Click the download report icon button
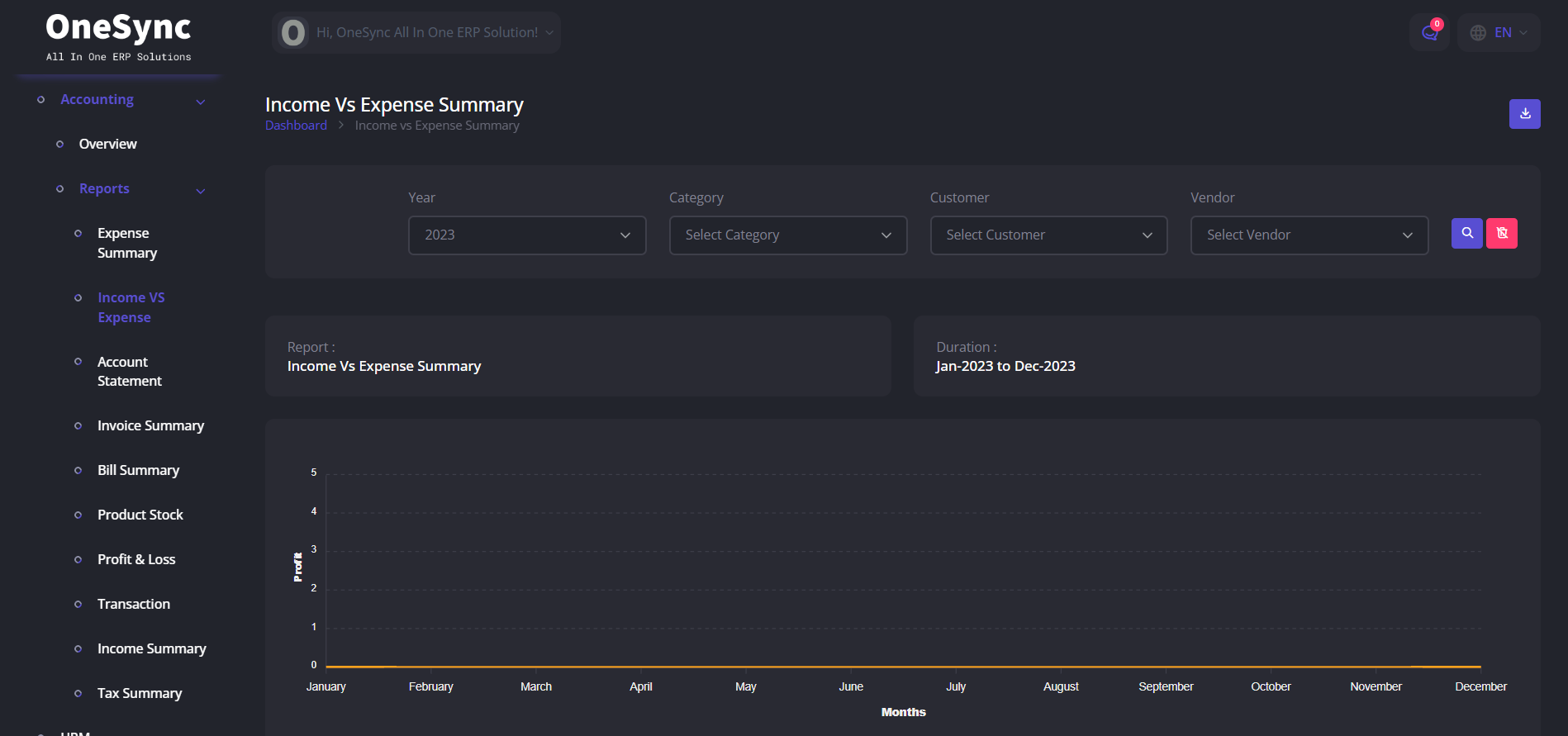The width and height of the screenshot is (1568, 736). [x=1524, y=114]
